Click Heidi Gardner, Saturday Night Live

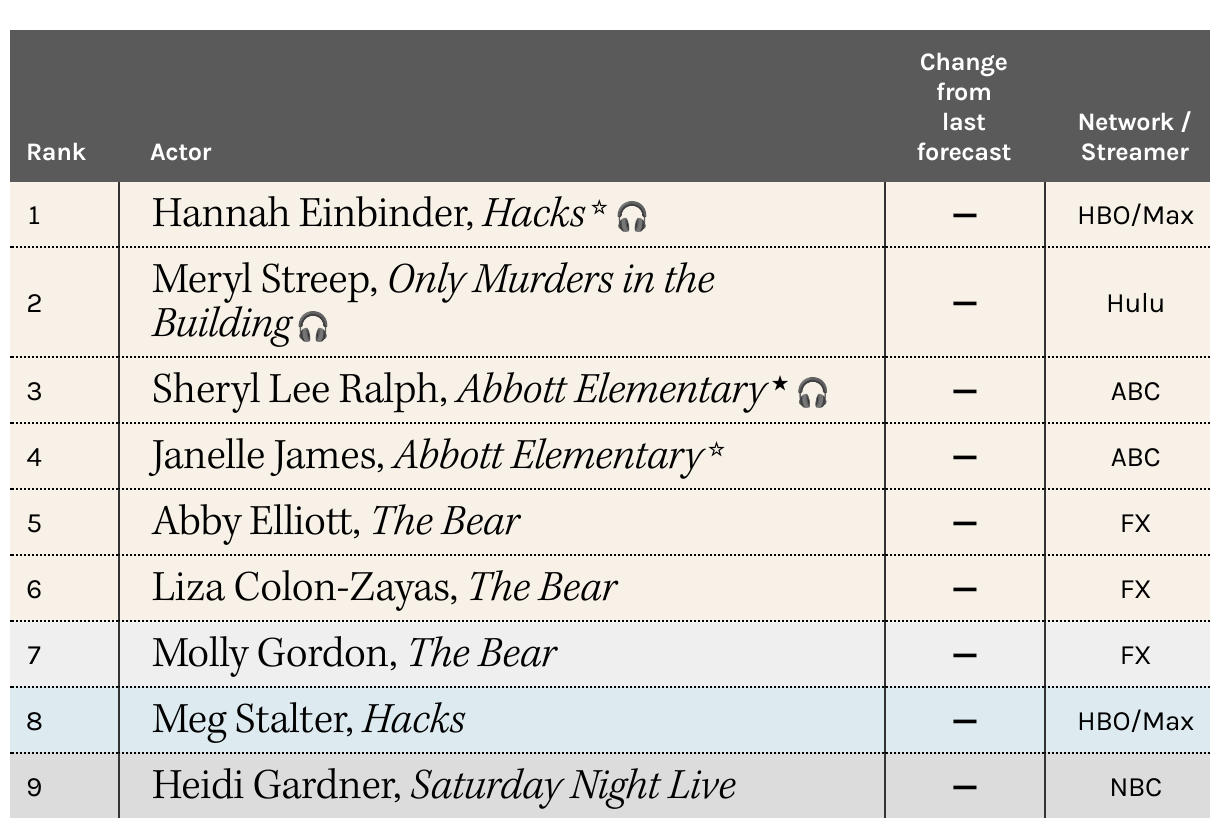[444, 785]
